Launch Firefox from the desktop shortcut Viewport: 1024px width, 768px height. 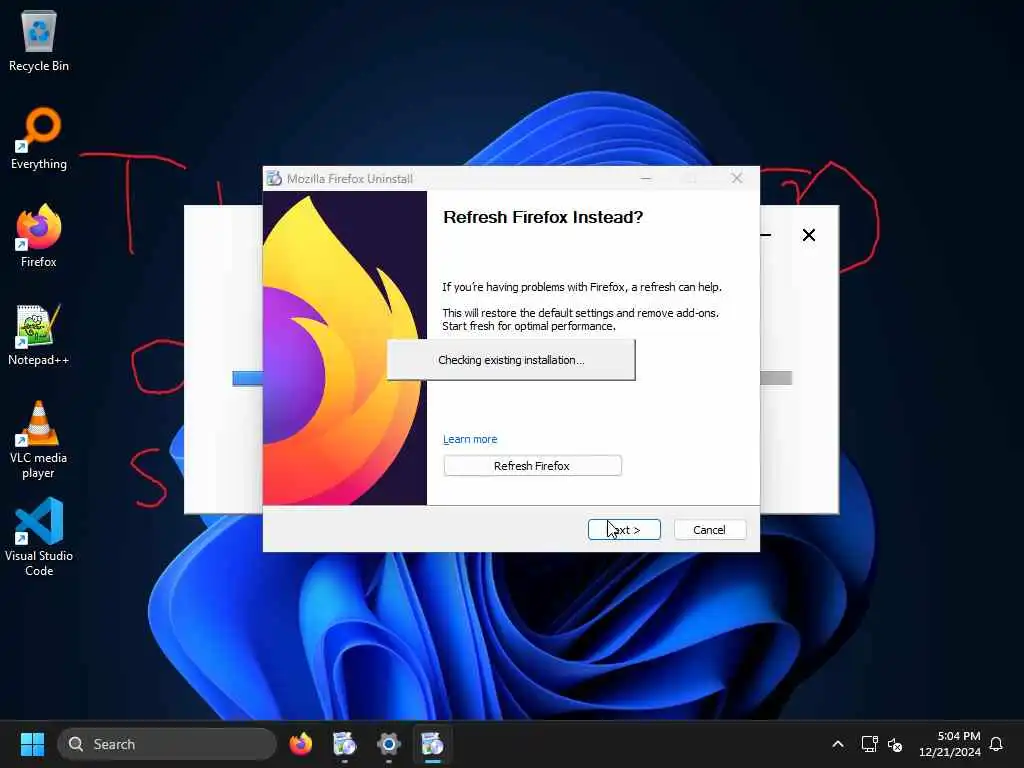coord(39,236)
